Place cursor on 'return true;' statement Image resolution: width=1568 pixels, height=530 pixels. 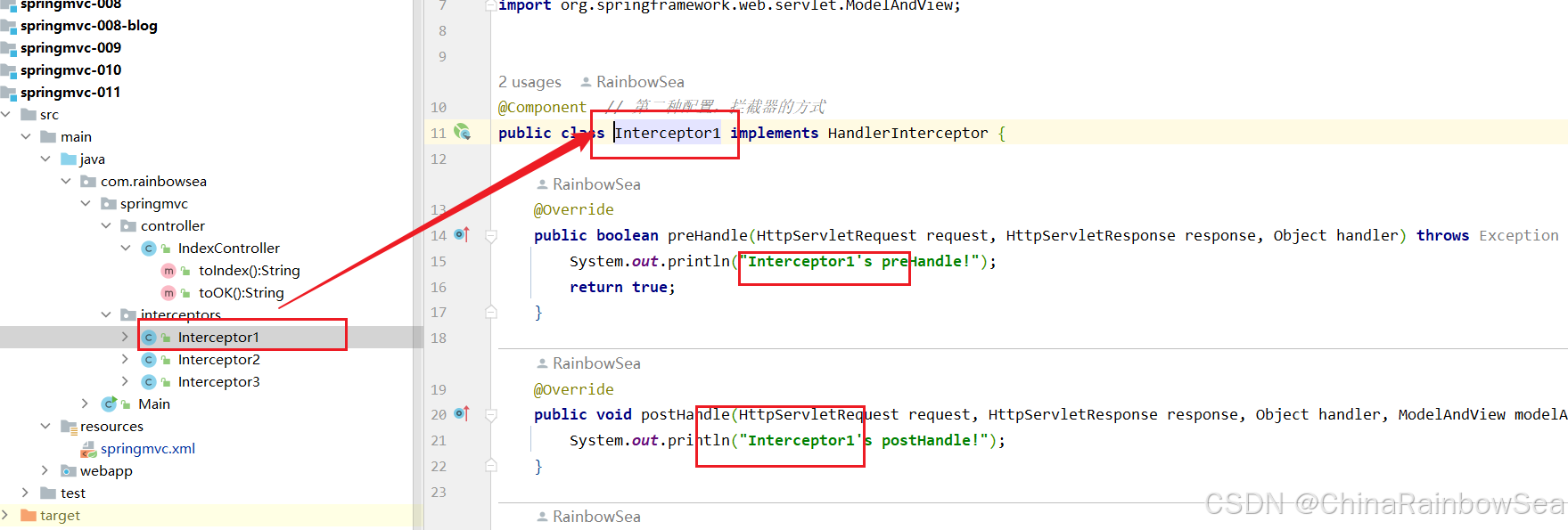[622, 287]
